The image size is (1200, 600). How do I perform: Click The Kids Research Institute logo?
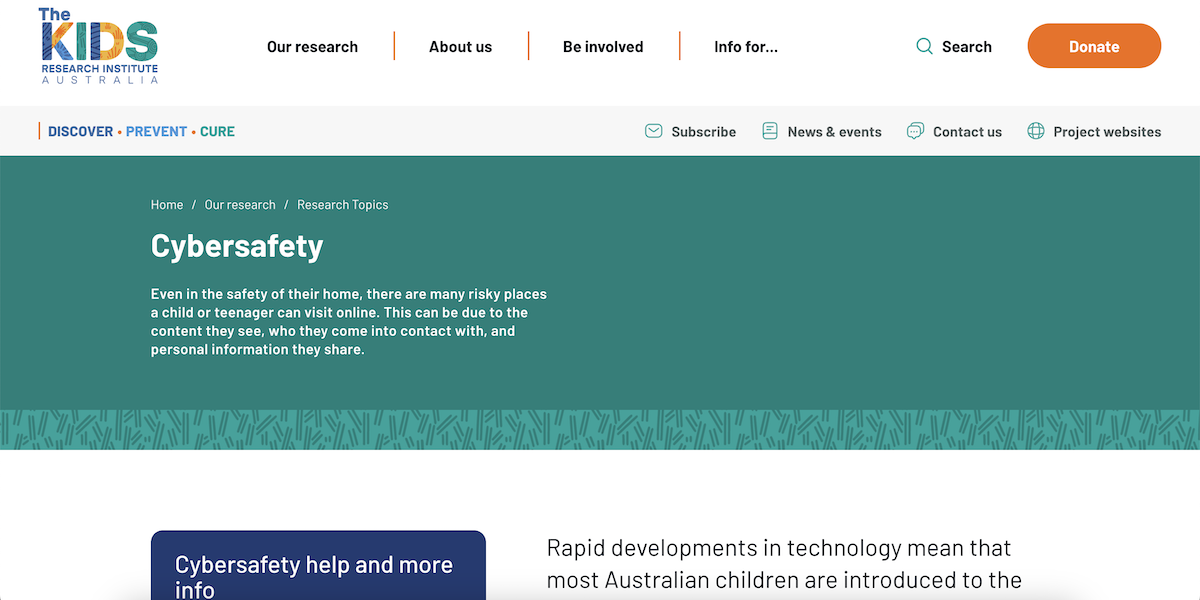point(98,45)
